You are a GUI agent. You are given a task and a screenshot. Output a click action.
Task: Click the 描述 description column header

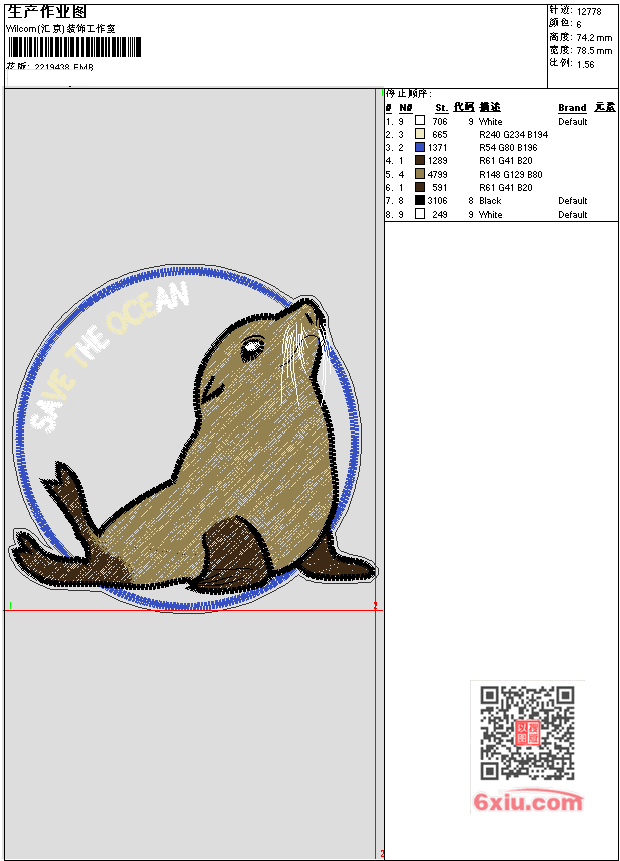coord(489,108)
